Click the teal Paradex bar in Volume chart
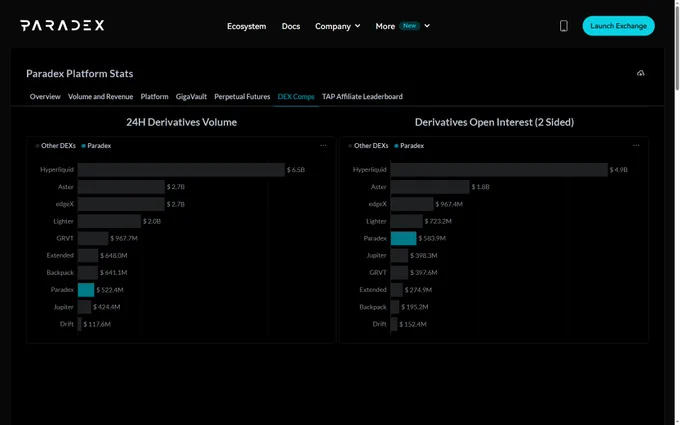The width and height of the screenshot is (680, 425). point(86,290)
